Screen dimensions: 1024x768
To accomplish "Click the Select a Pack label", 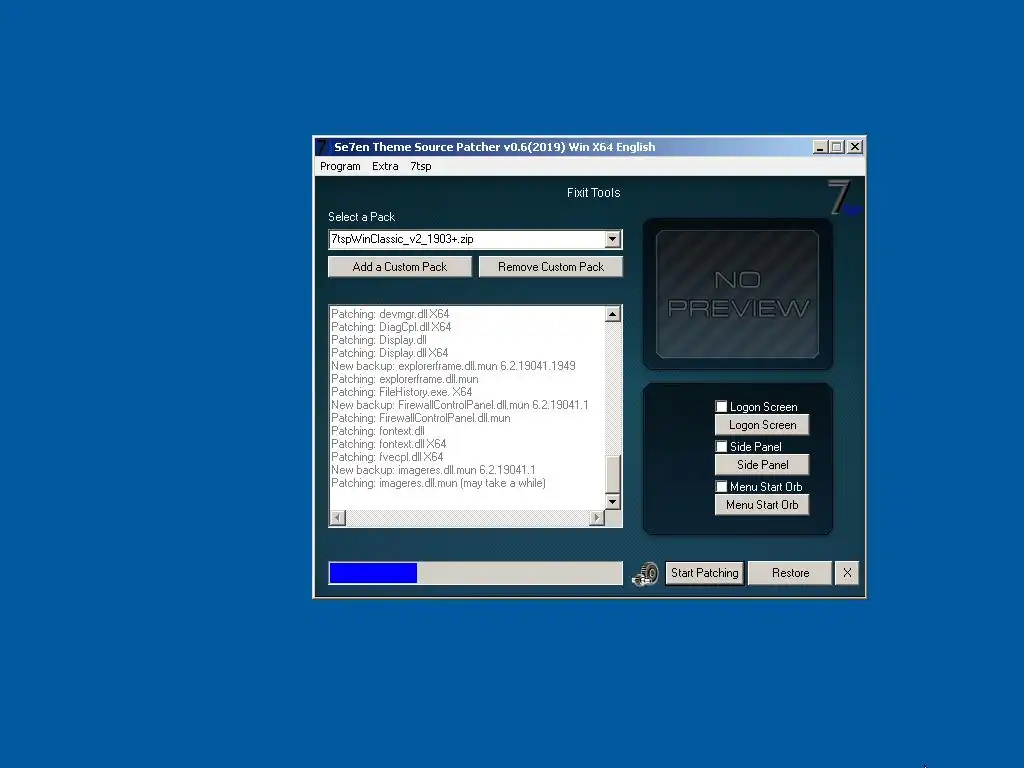I will point(361,217).
